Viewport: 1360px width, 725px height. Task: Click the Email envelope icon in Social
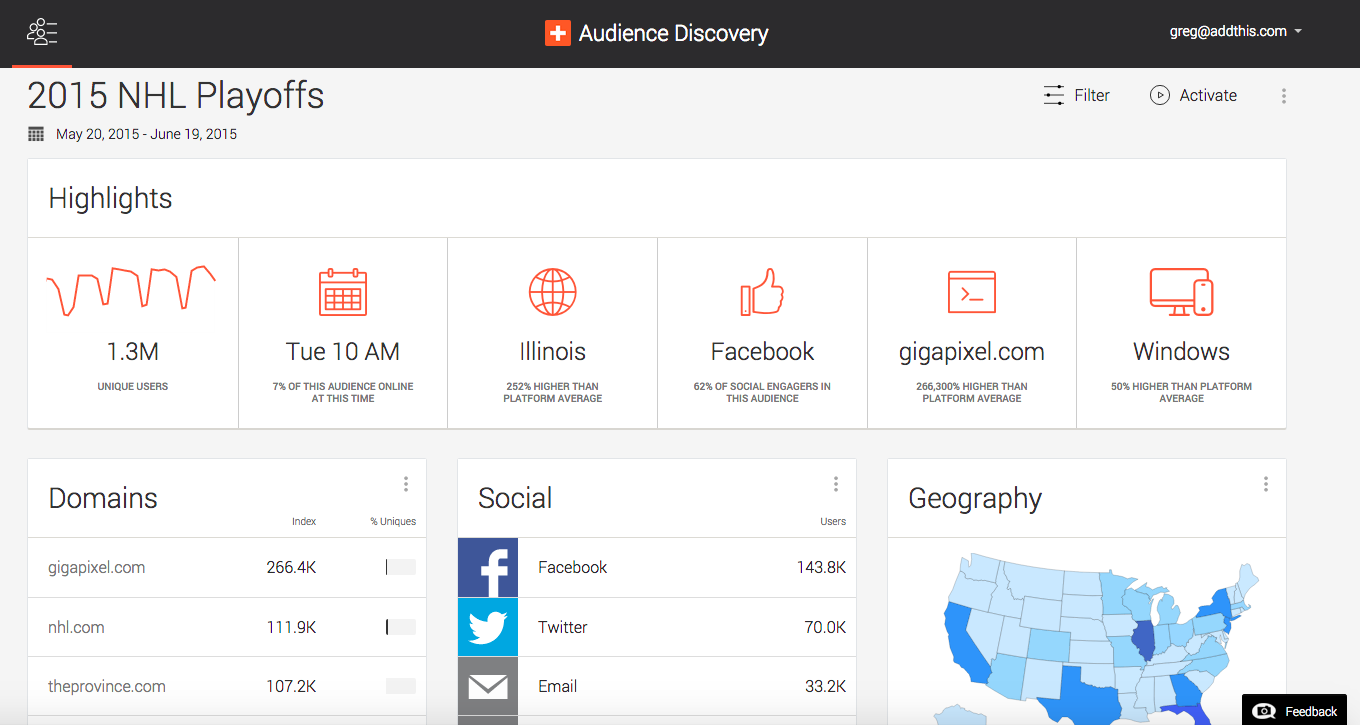[x=488, y=686]
